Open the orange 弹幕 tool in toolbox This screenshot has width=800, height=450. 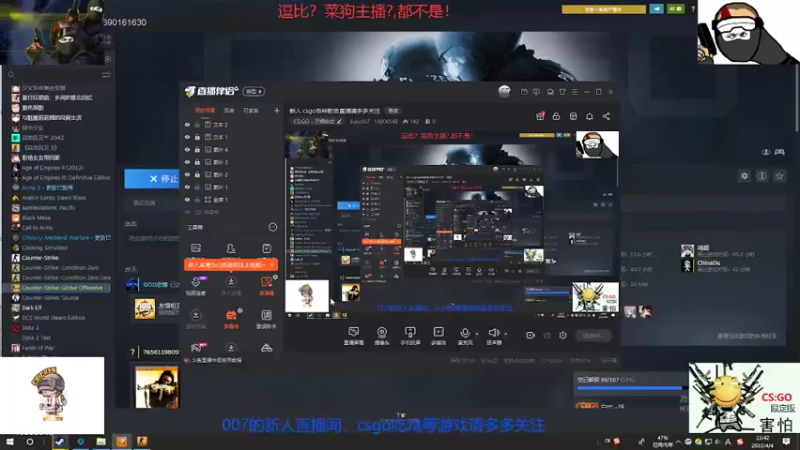[x=231, y=319]
